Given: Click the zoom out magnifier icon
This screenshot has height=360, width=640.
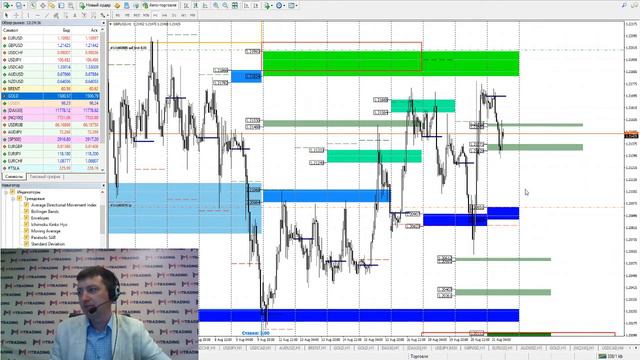Looking at the screenshot, I should tap(225, 6).
